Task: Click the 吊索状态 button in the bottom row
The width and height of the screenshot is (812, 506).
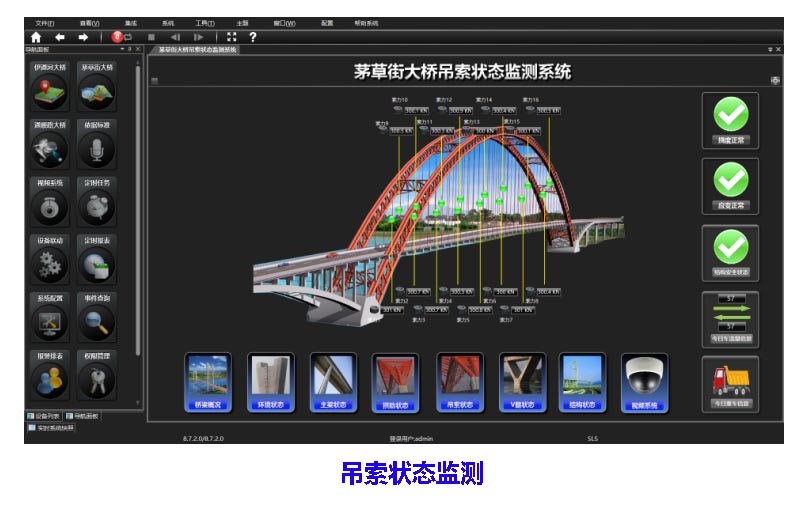Action: (459, 383)
